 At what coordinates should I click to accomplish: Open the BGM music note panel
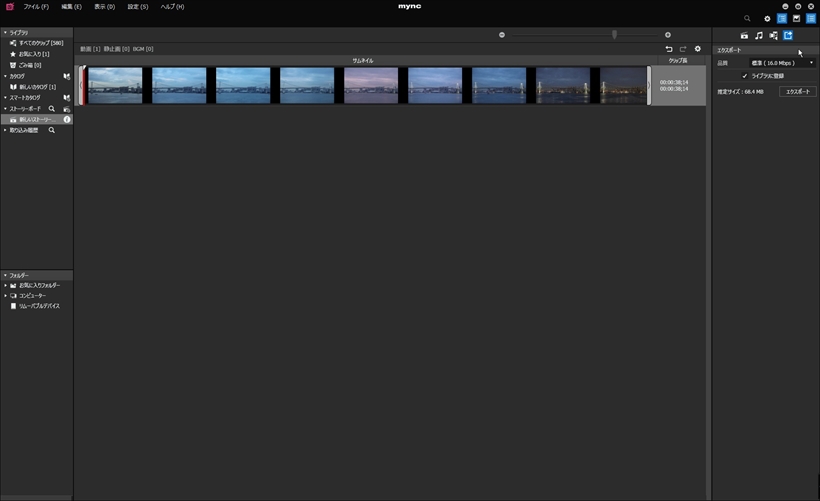(759, 36)
